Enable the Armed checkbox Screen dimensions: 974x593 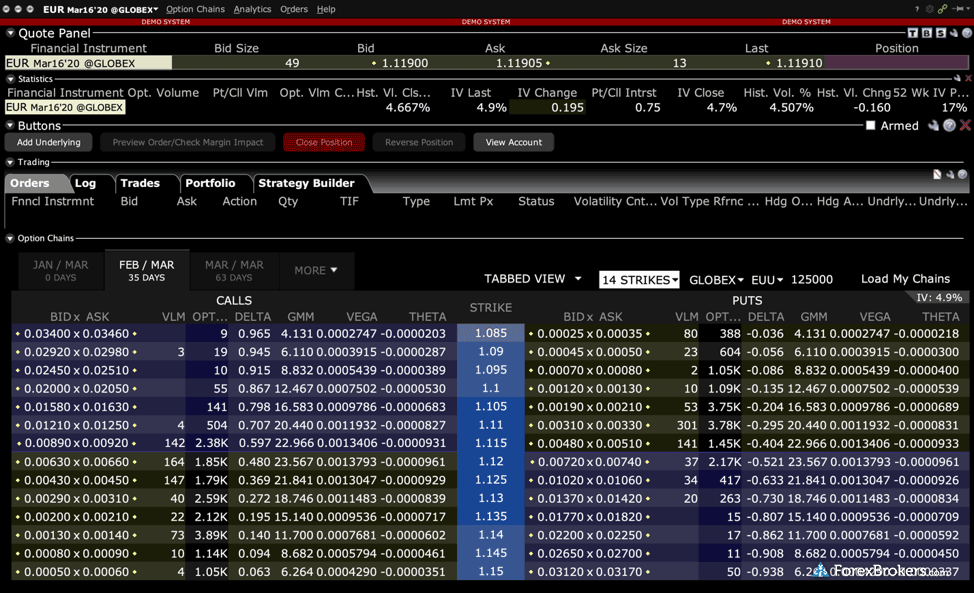click(870, 126)
